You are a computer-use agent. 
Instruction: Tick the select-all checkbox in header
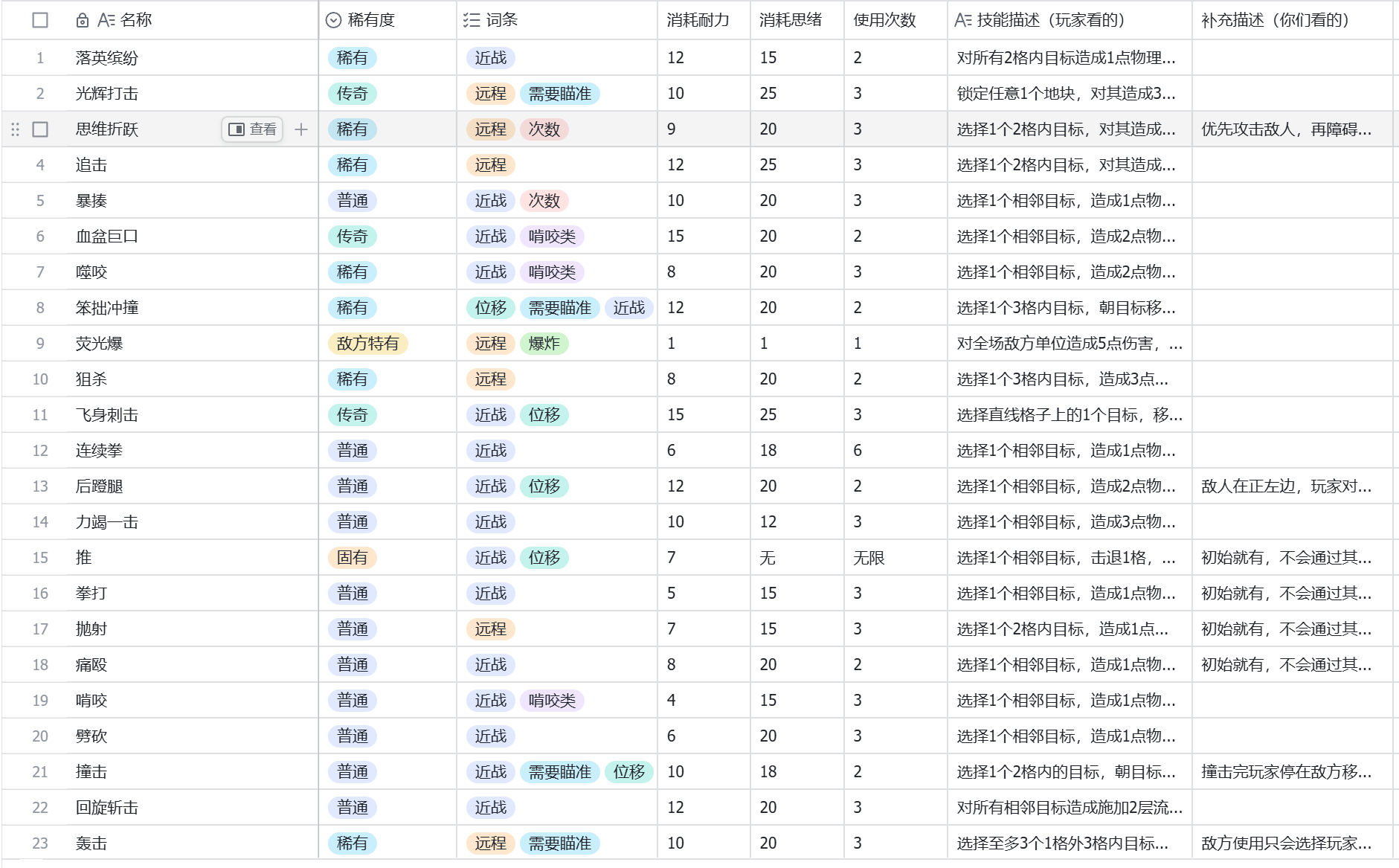tap(40, 20)
